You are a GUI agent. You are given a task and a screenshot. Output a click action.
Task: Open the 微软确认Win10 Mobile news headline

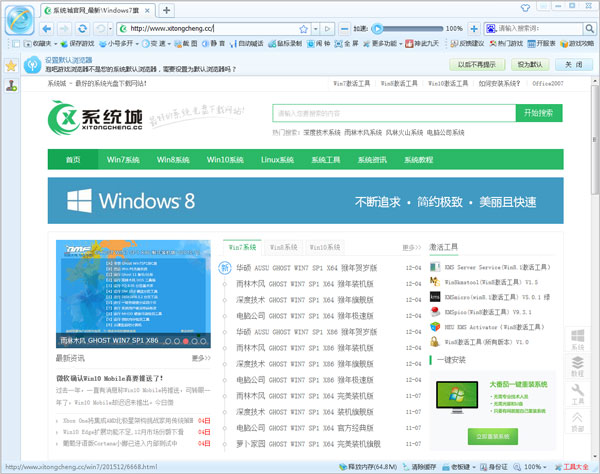(x=110, y=378)
